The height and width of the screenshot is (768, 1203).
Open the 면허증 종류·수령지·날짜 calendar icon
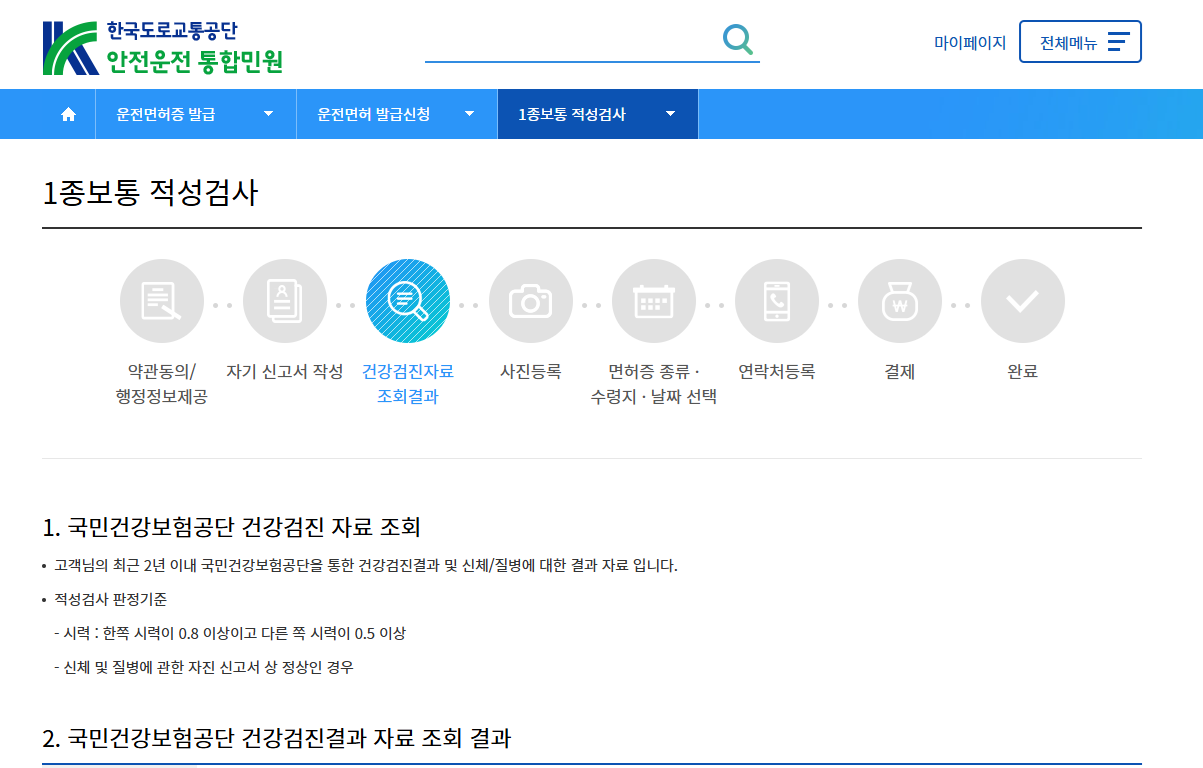[x=654, y=300]
